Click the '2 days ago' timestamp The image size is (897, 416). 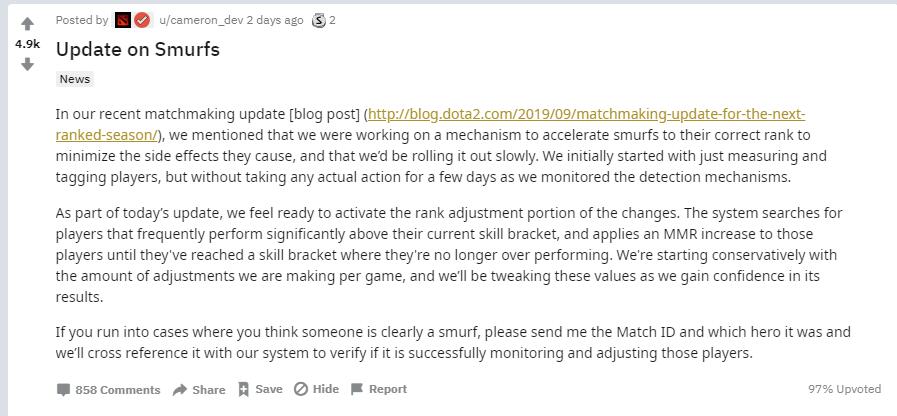(275, 21)
